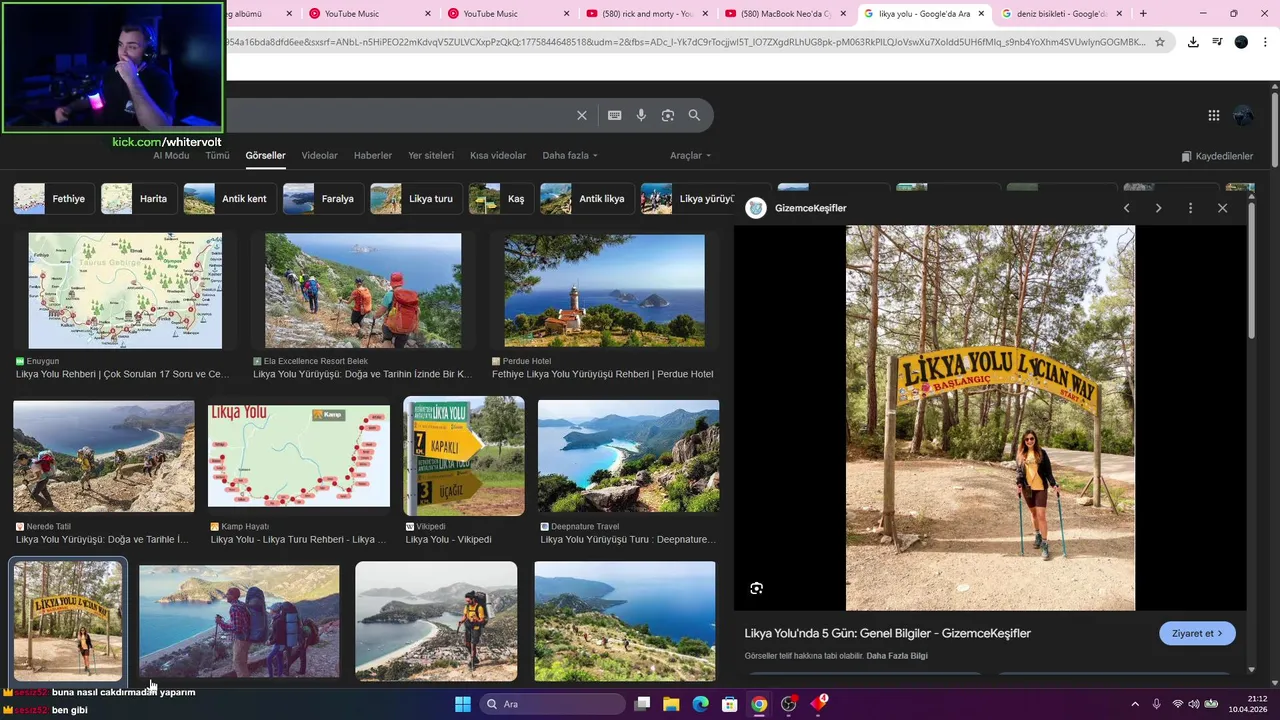Image resolution: width=1280 pixels, height=720 pixels.
Task: Show the previous image in preview panel
Action: pos(1126,208)
